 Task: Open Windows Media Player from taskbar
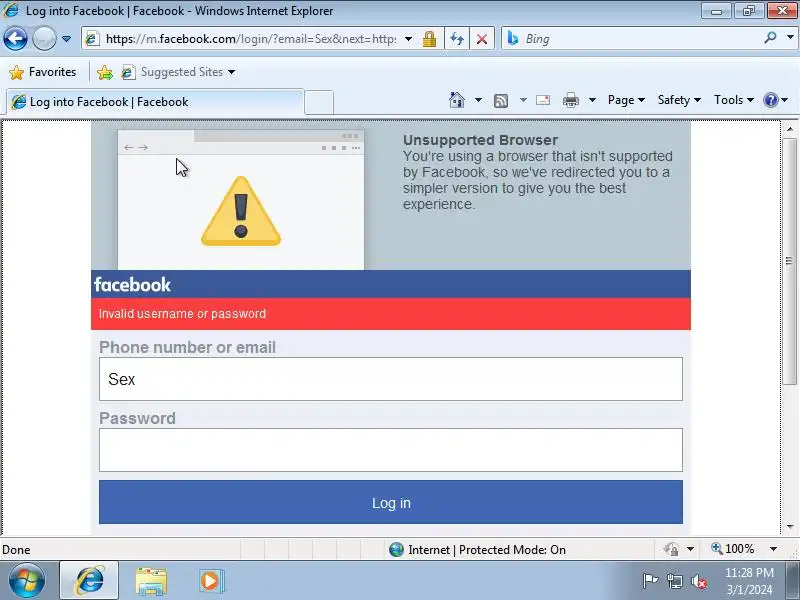click(x=211, y=581)
